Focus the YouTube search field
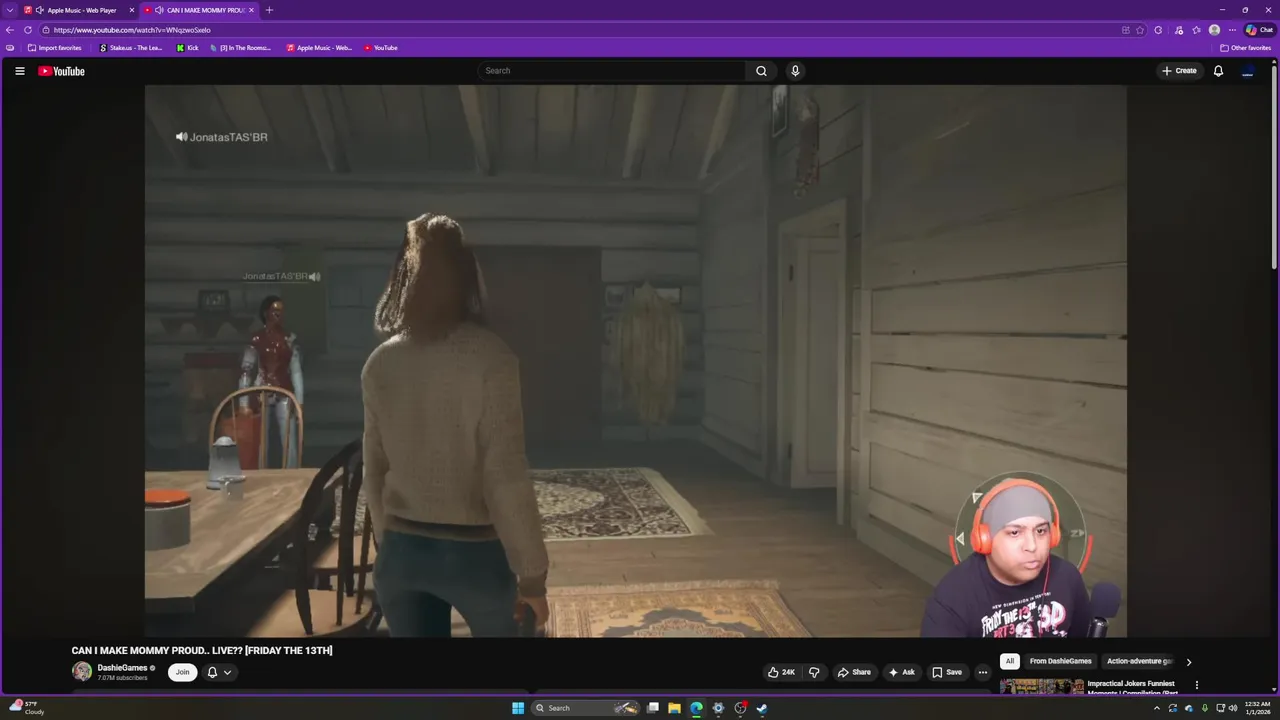 (612, 71)
